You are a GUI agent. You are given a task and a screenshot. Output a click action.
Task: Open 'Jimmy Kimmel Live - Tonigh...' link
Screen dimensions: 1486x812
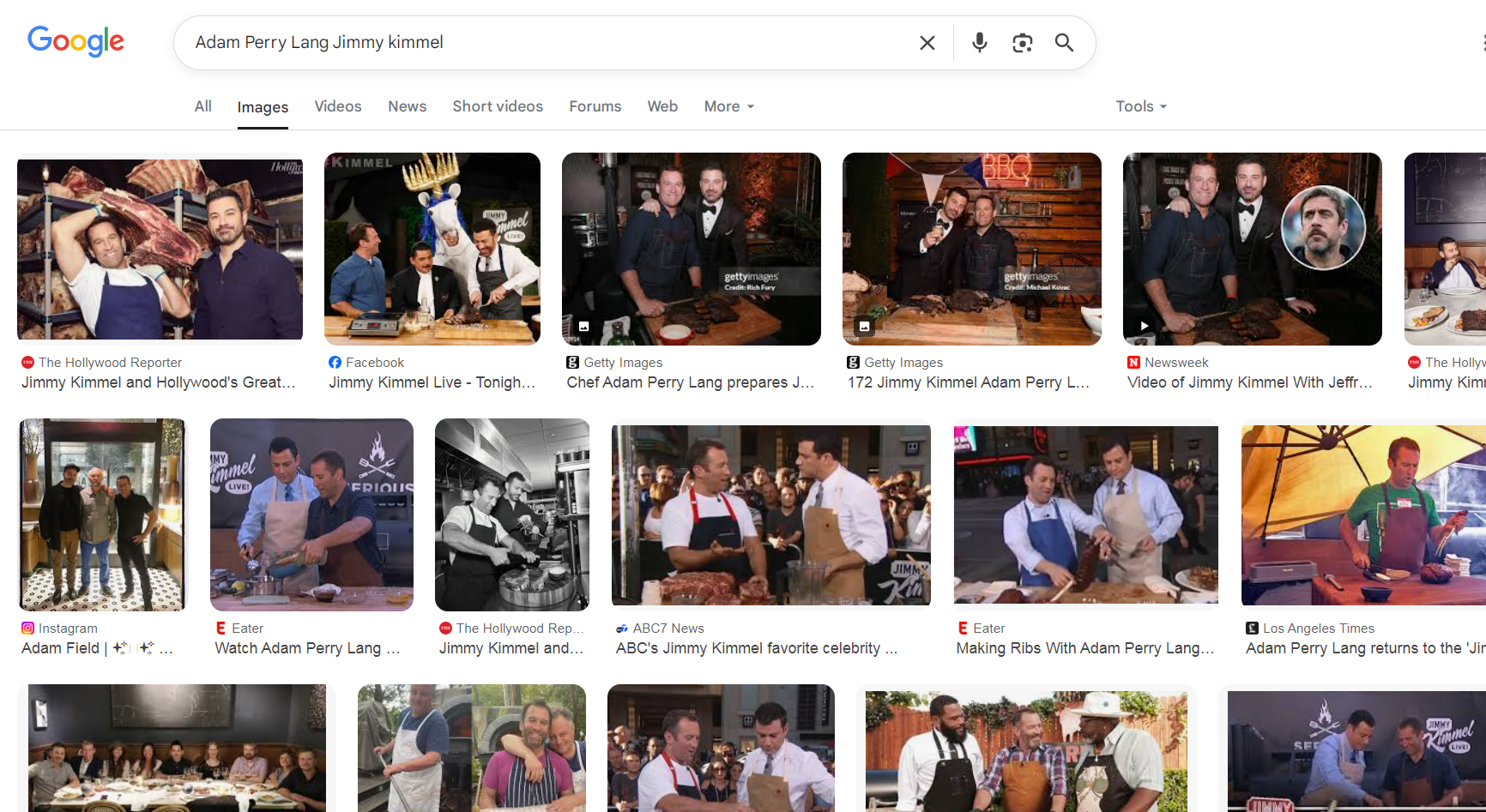(x=432, y=382)
